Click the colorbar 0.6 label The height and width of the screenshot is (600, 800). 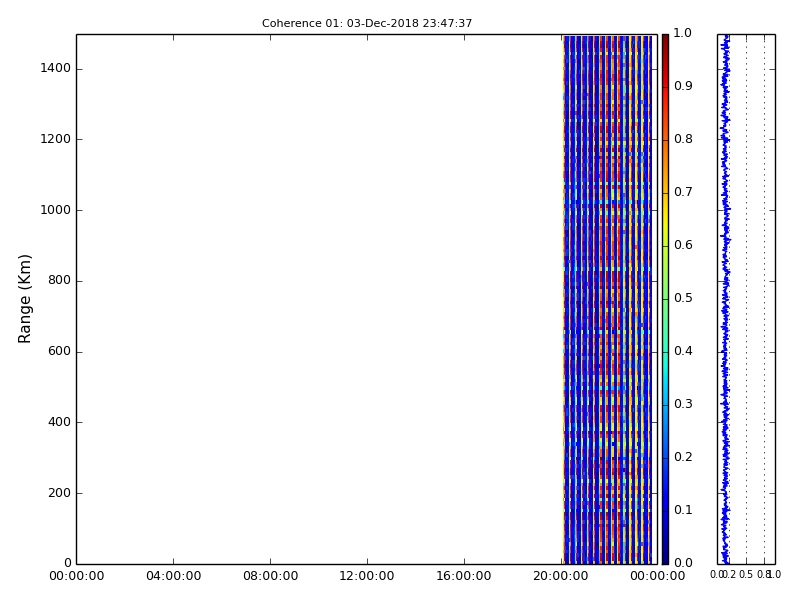click(683, 245)
